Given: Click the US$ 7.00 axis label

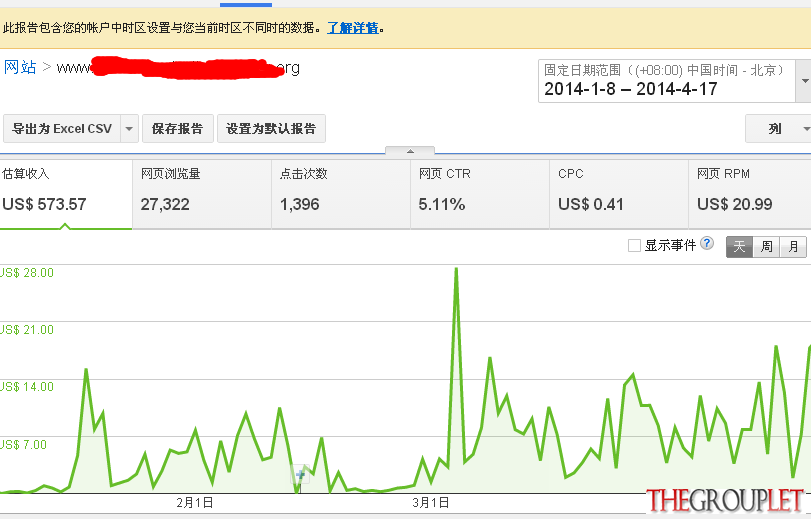Looking at the screenshot, I should (x=23, y=444).
